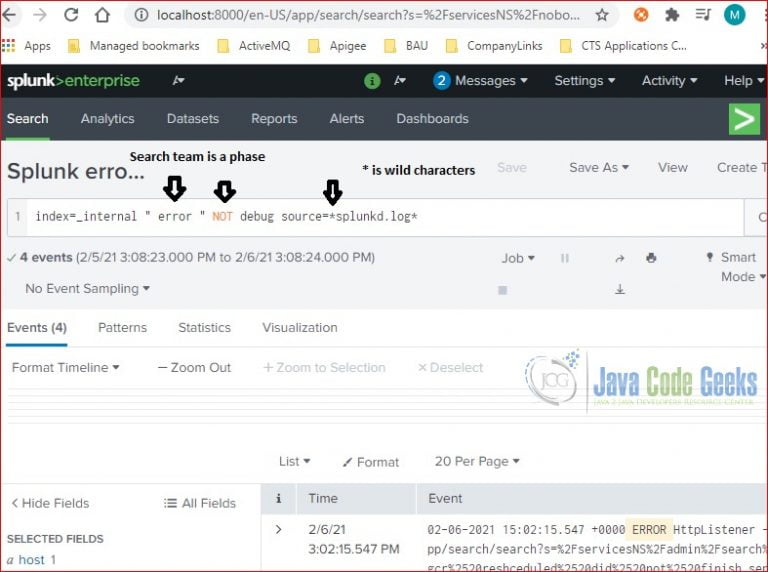Open the Analytics nav tab
Screen dimensions: 768x572
click(107, 119)
